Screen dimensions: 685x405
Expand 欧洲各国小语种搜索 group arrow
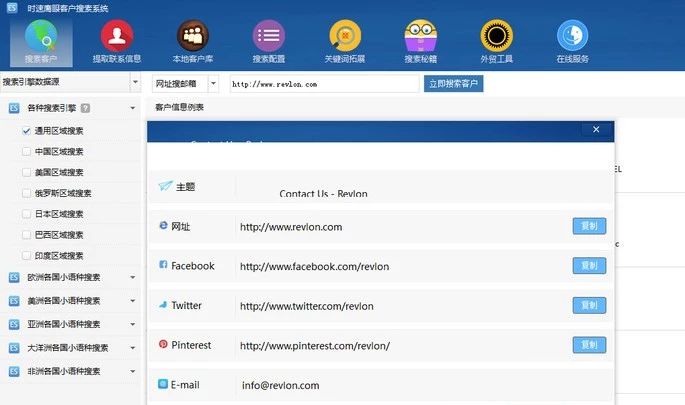[132, 277]
